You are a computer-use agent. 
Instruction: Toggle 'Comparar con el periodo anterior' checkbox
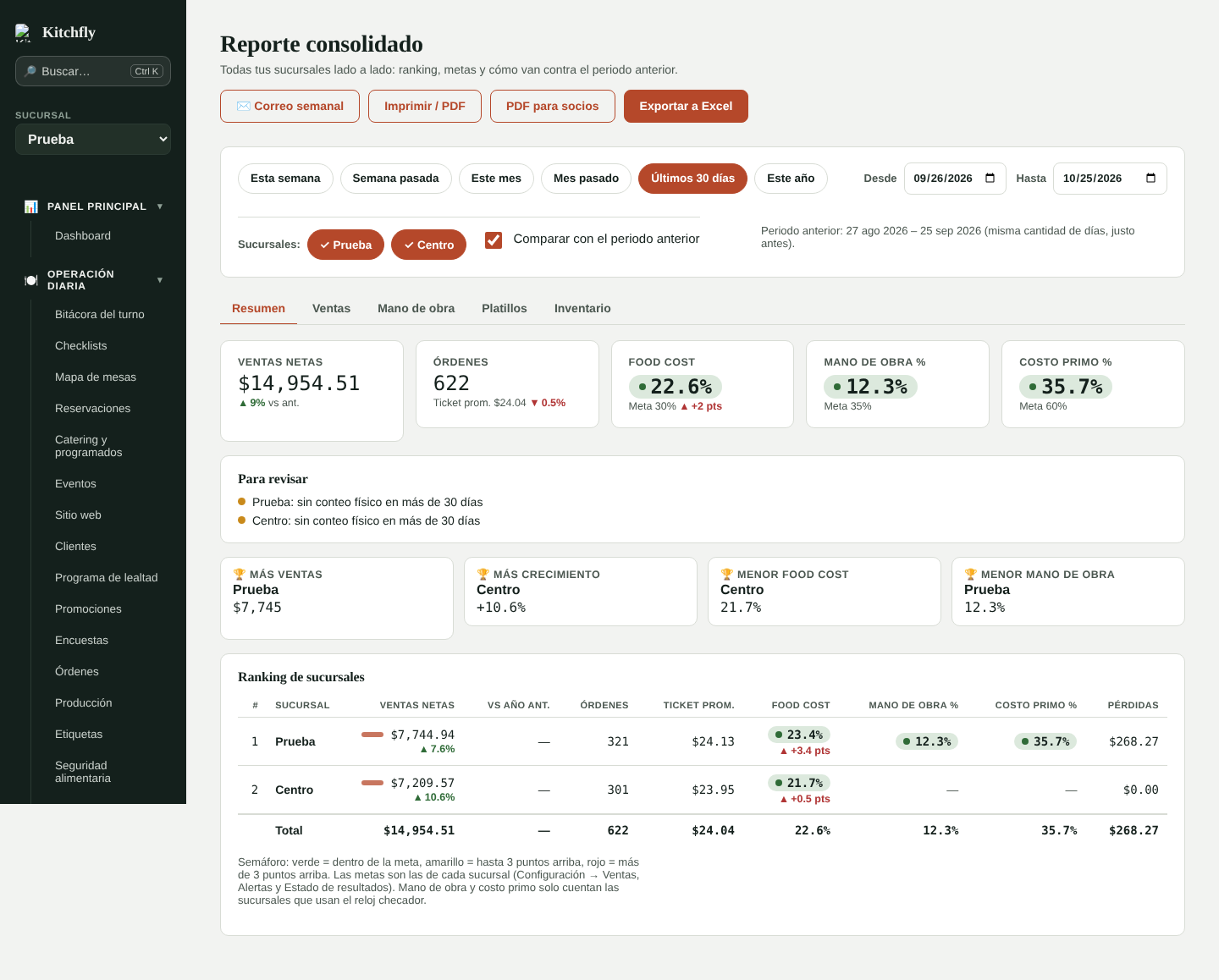click(494, 239)
